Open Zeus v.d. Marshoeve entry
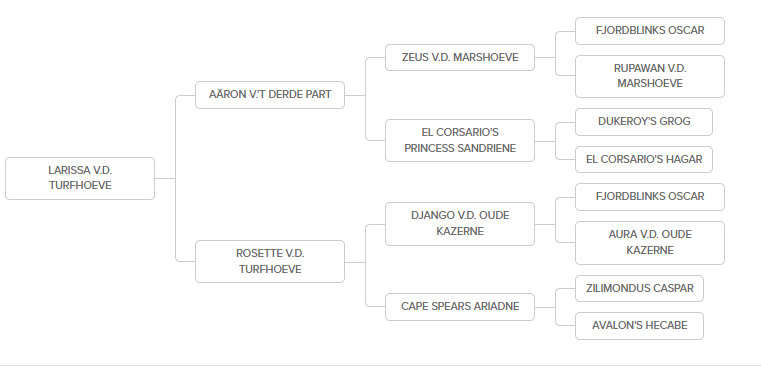 coord(460,57)
